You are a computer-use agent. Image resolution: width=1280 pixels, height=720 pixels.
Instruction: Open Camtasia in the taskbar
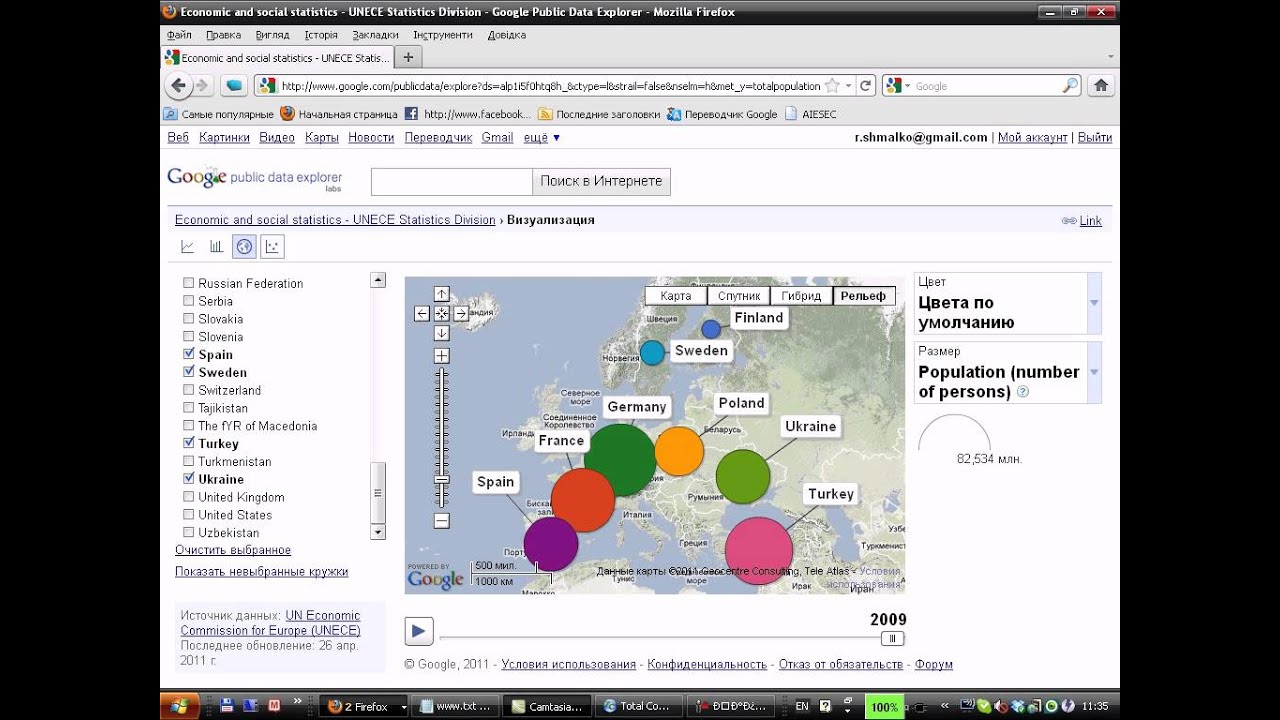point(546,706)
